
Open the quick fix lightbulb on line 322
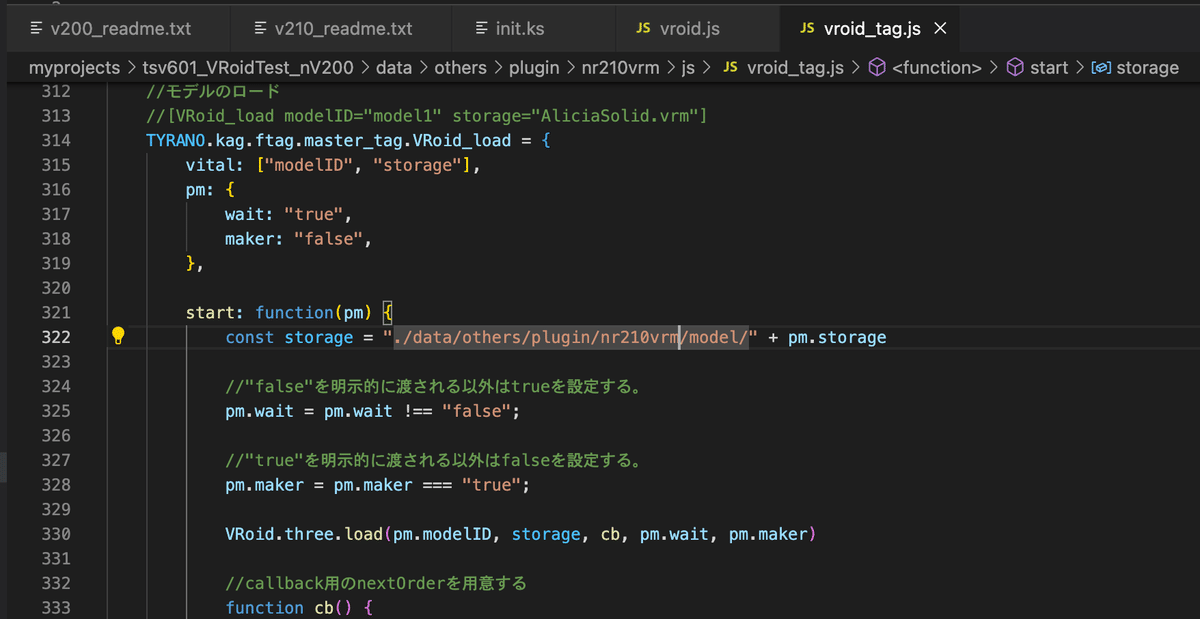(x=118, y=337)
